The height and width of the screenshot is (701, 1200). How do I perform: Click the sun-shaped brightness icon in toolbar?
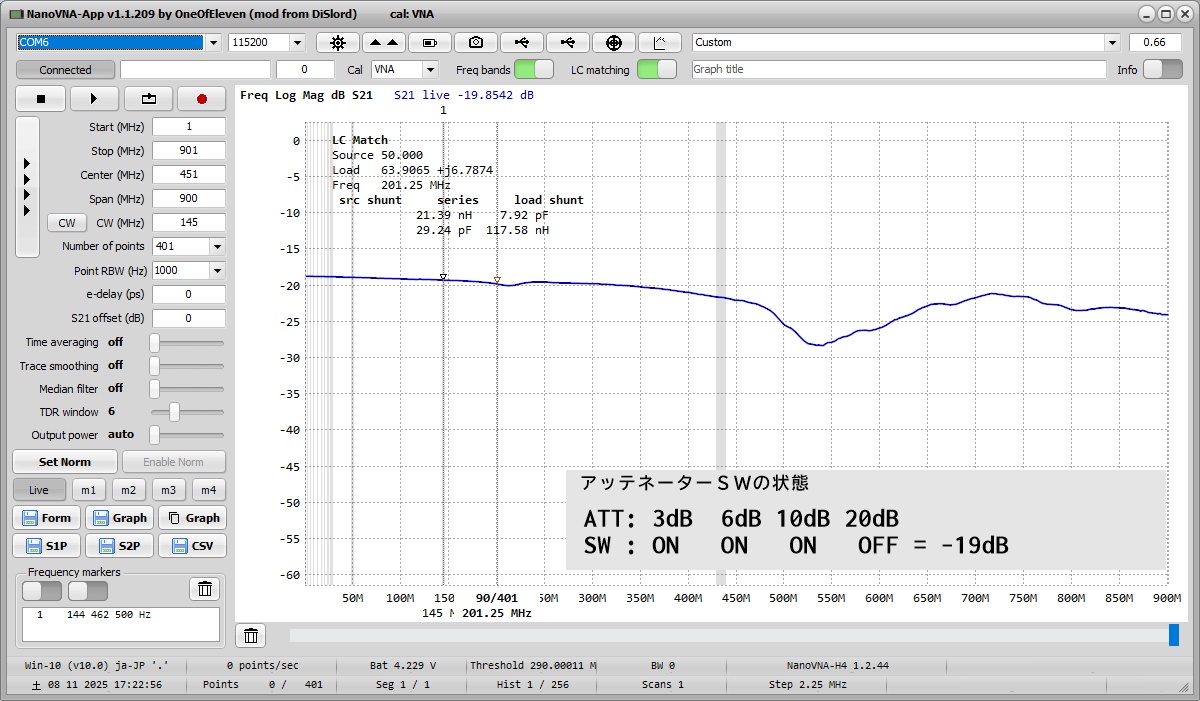[338, 42]
